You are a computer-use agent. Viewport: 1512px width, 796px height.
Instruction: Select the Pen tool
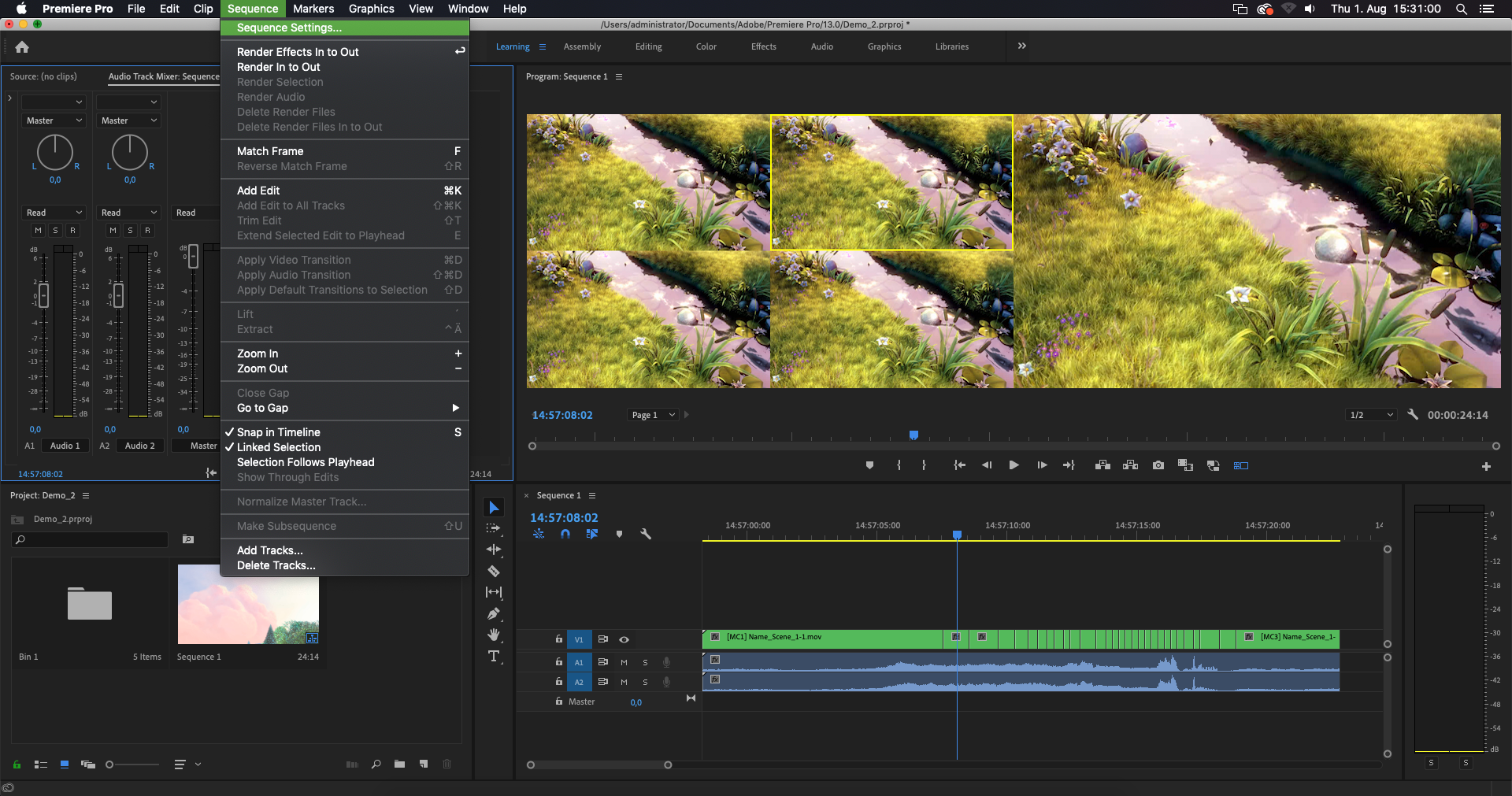tap(494, 613)
